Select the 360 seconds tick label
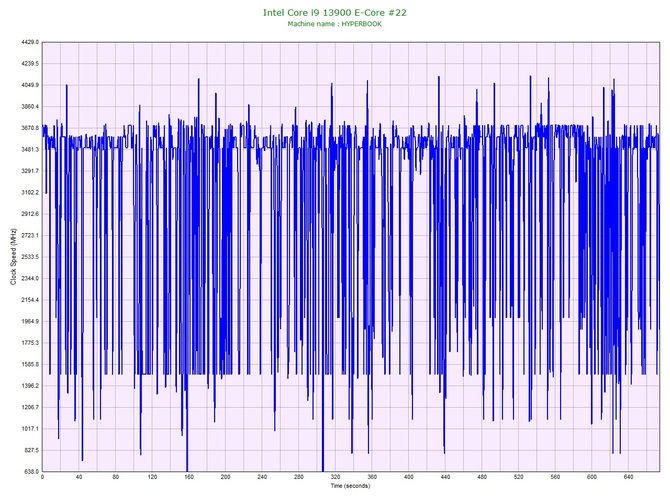This screenshot has width=670, height=503. pos(372,477)
